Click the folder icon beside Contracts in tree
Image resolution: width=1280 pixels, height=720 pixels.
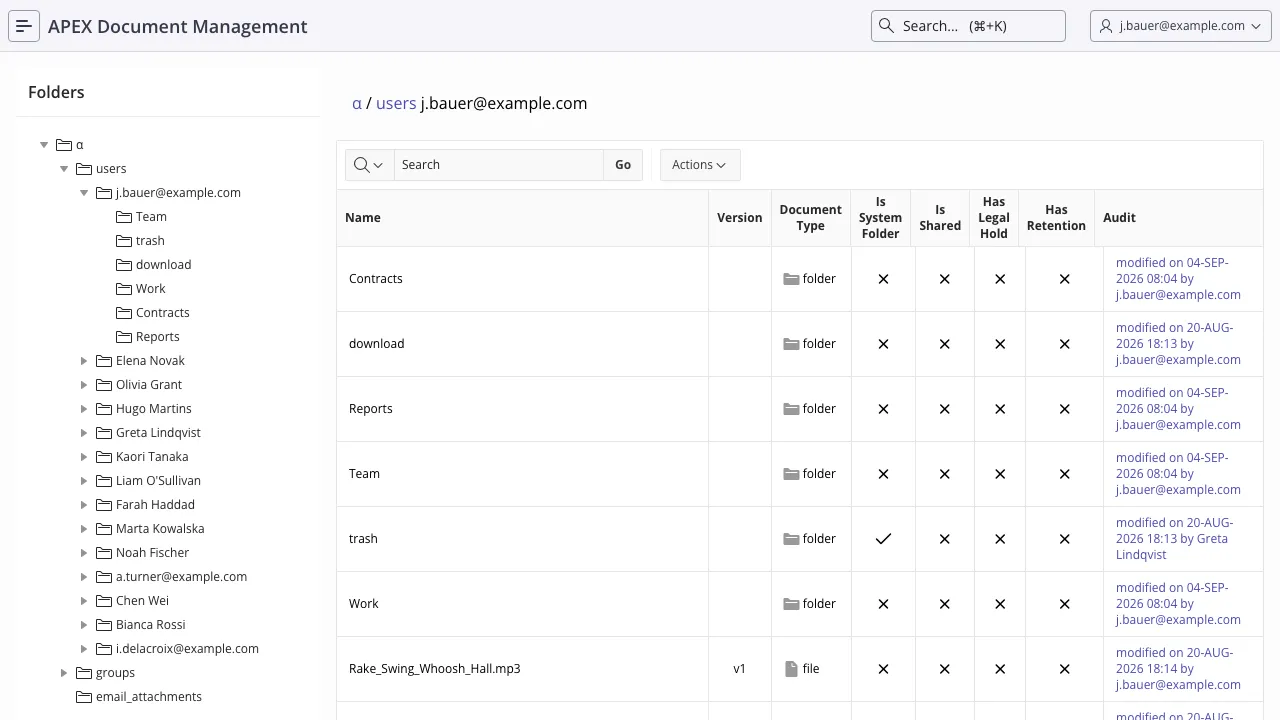coord(124,313)
